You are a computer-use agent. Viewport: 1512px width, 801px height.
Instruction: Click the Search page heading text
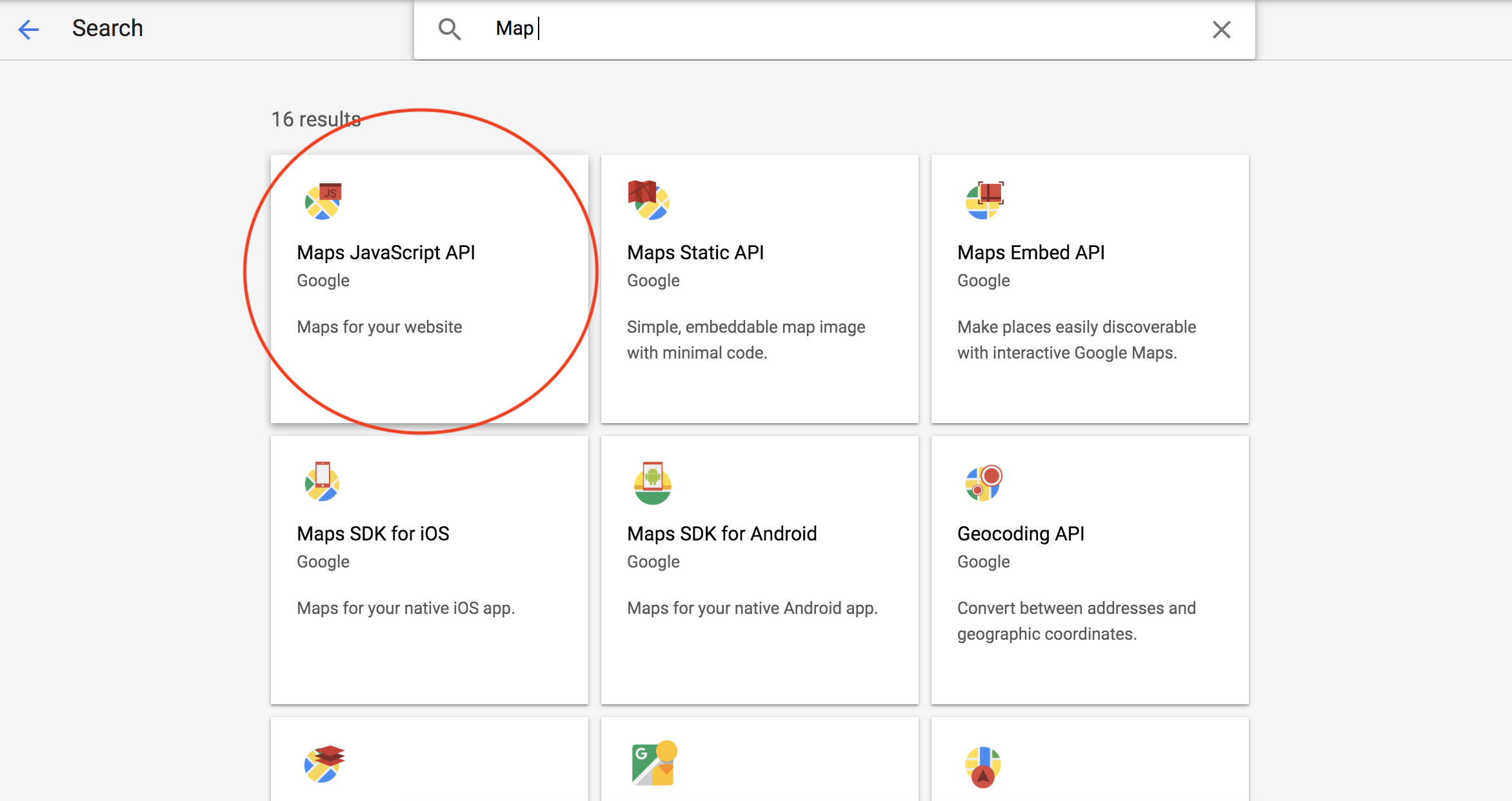108,28
